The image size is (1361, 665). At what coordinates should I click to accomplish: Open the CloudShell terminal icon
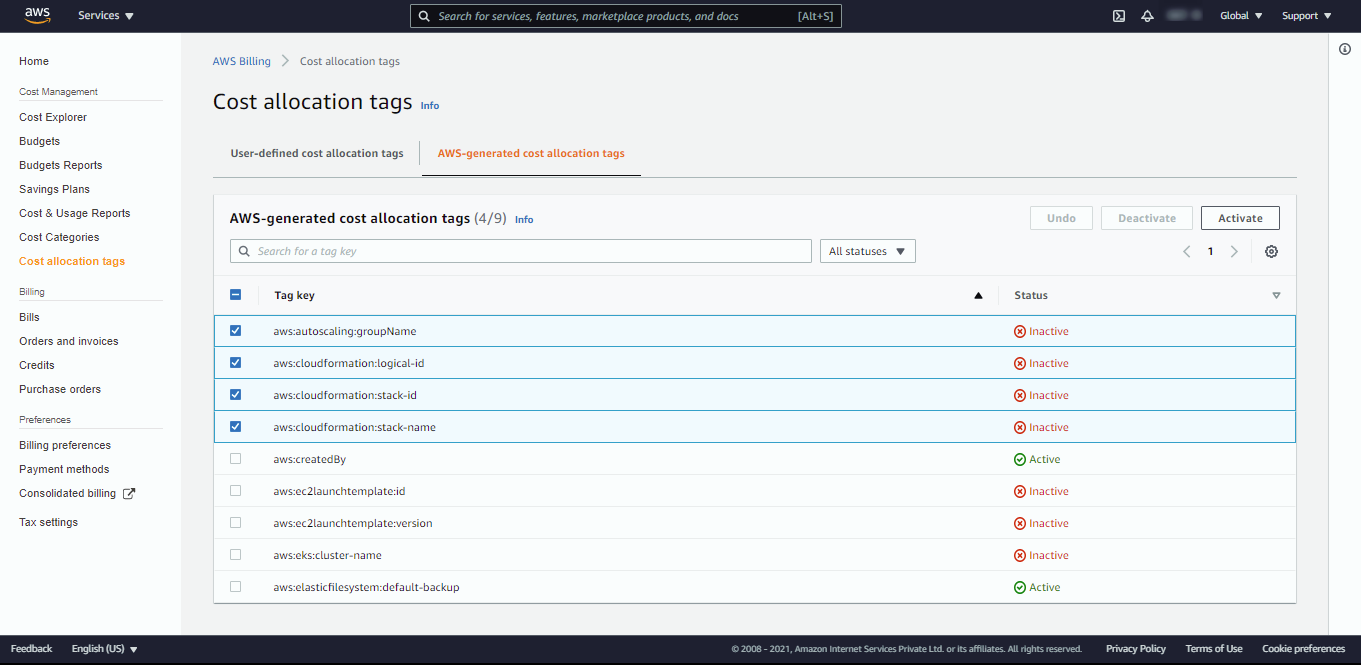tap(1119, 16)
